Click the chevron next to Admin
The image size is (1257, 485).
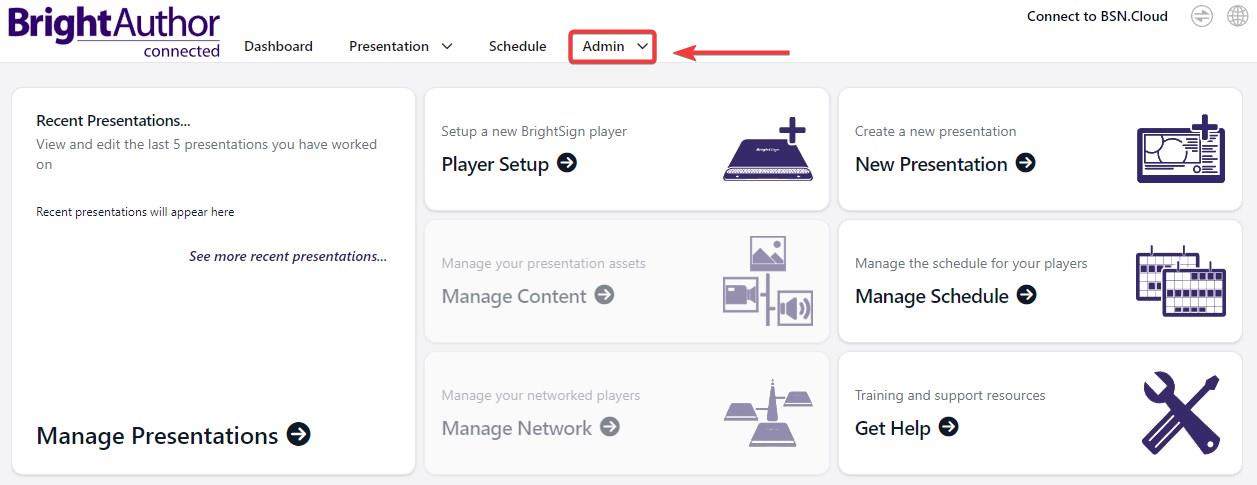(643, 46)
